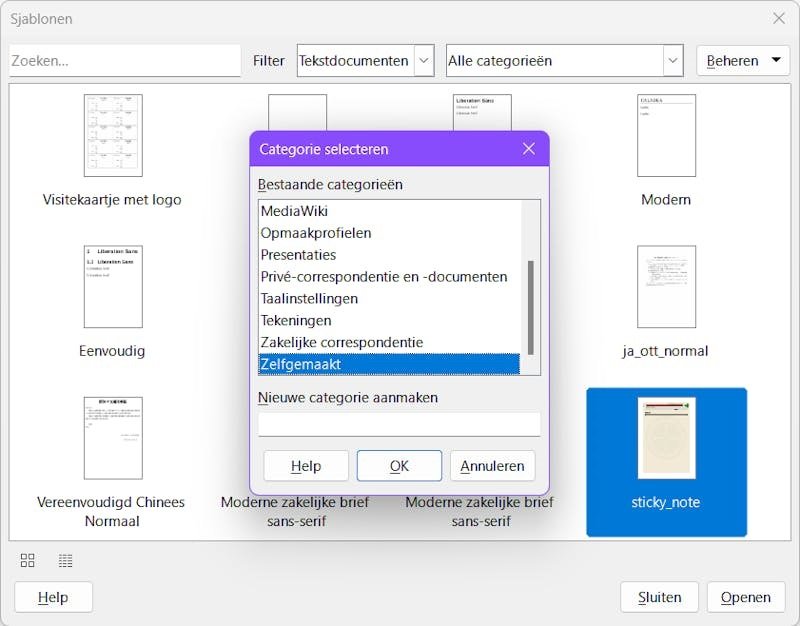
Task: Open the Beheren menu button
Action: 743,61
